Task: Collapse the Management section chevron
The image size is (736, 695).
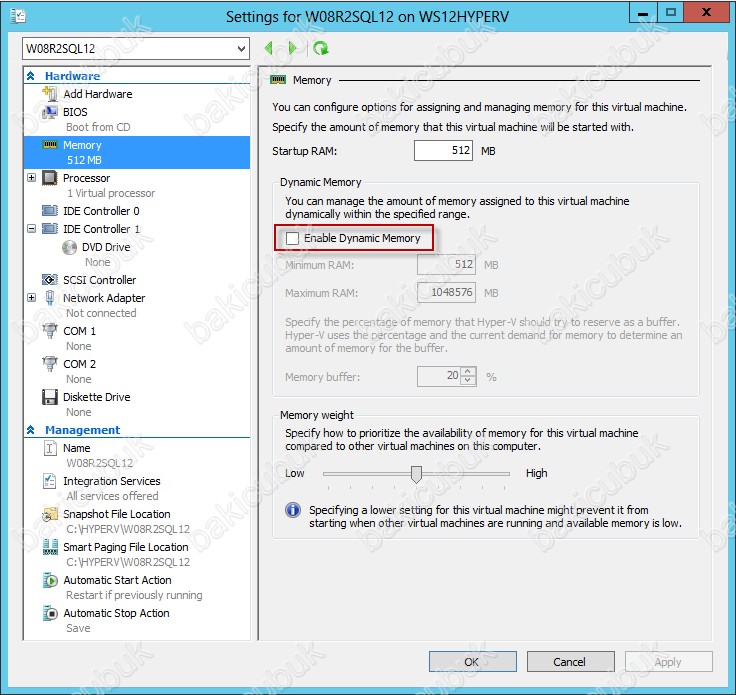Action: coord(31,429)
